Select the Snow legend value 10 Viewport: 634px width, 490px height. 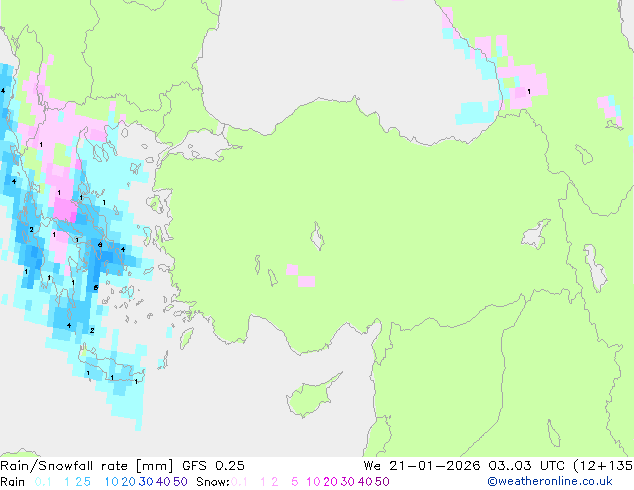(x=313, y=482)
